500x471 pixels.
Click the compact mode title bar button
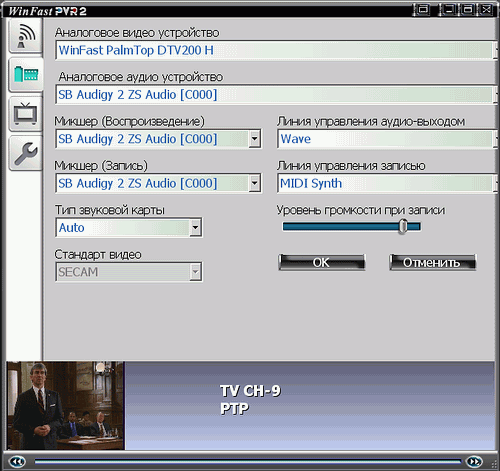(x=422, y=9)
